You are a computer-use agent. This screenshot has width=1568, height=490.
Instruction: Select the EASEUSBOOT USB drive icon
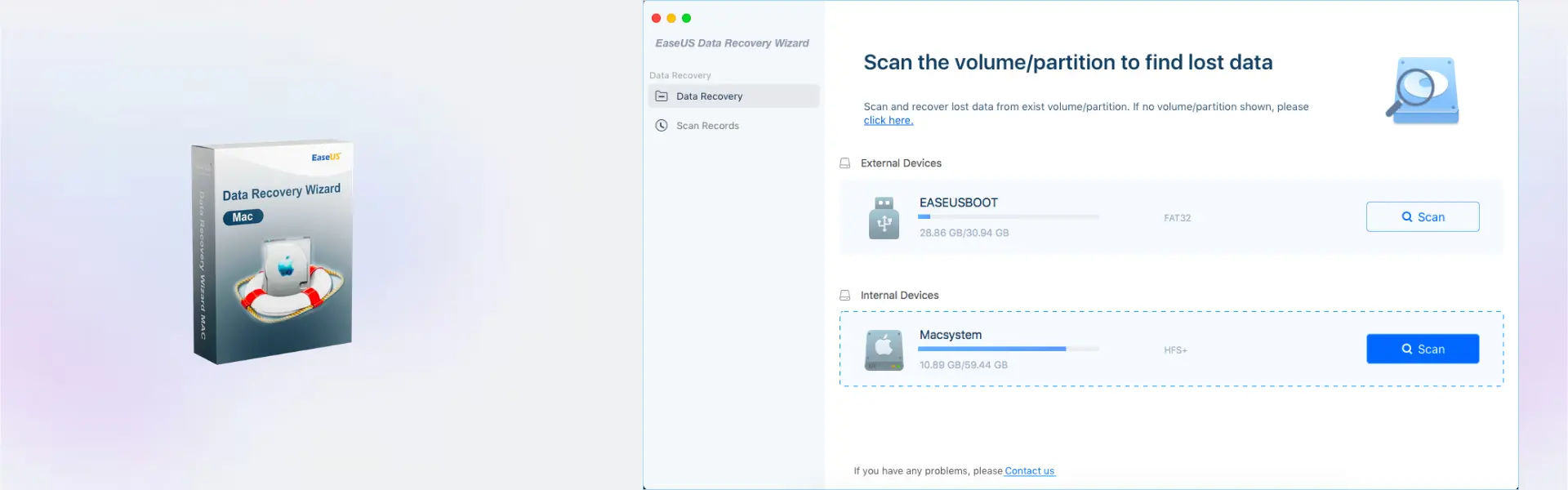pyautogui.click(x=884, y=218)
